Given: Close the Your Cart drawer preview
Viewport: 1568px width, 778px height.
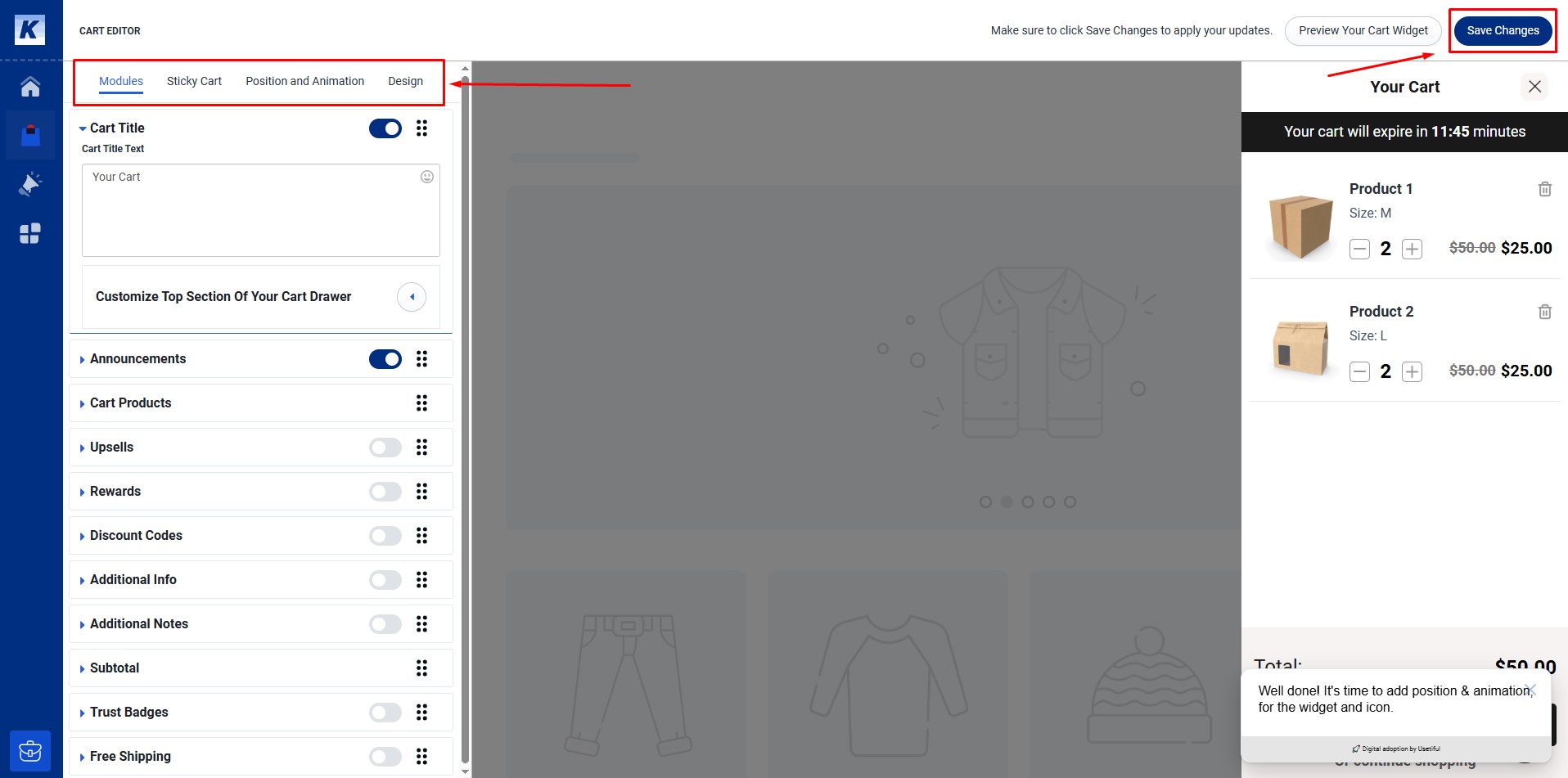Looking at the screenshot, I should click(1534, 87).
